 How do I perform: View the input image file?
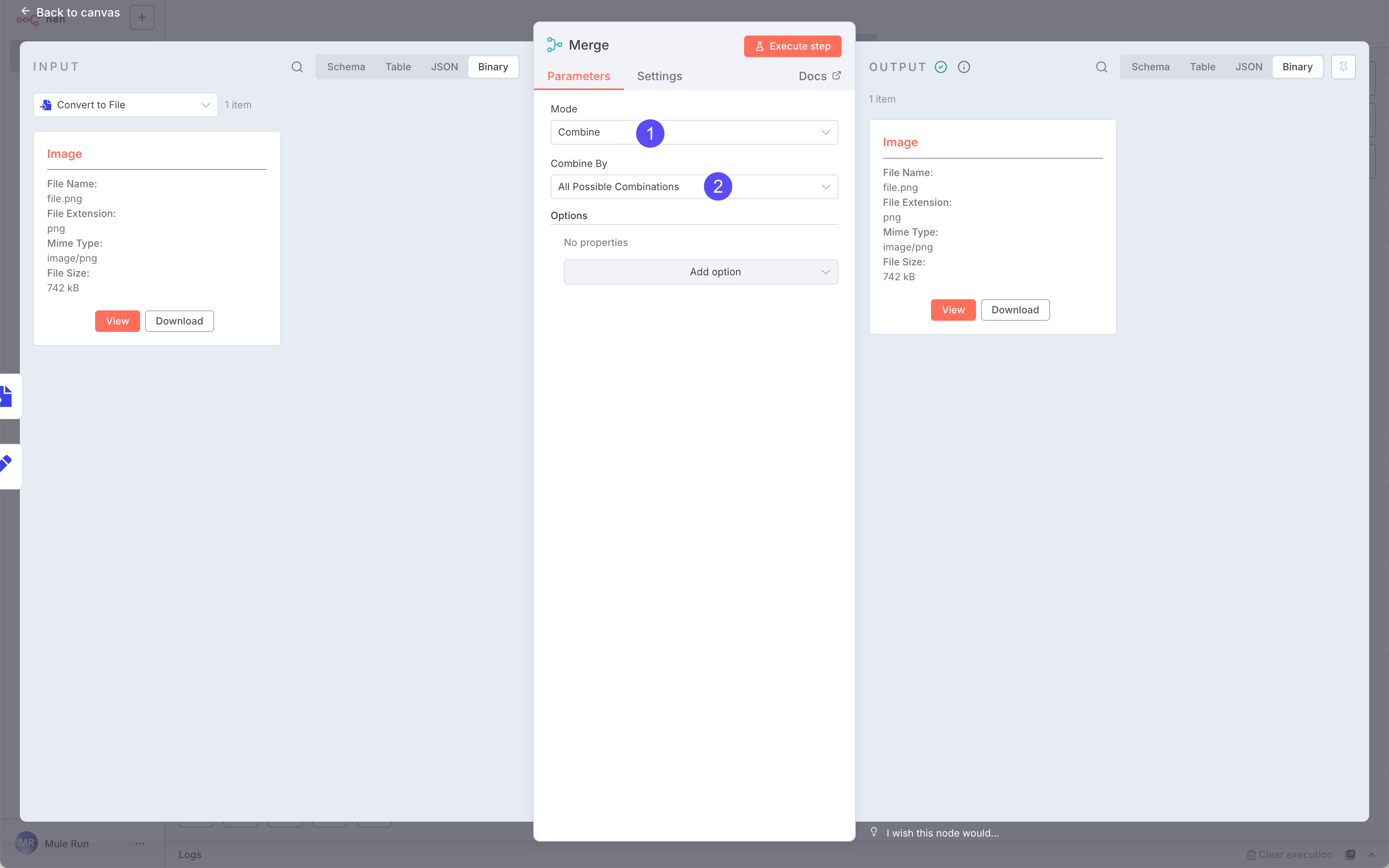coord(117,321)
